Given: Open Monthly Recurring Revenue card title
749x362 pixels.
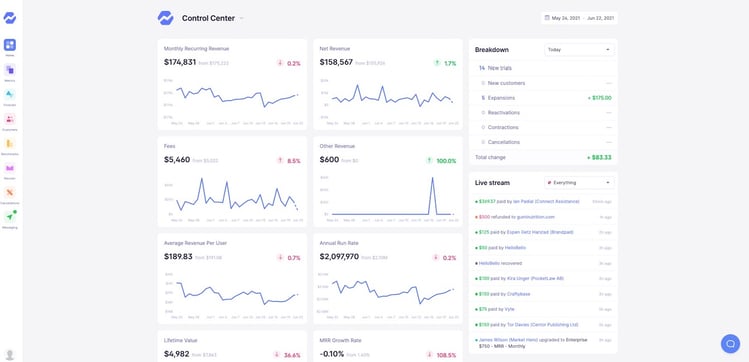Looking at the screenshot, I should click(196, 49).
